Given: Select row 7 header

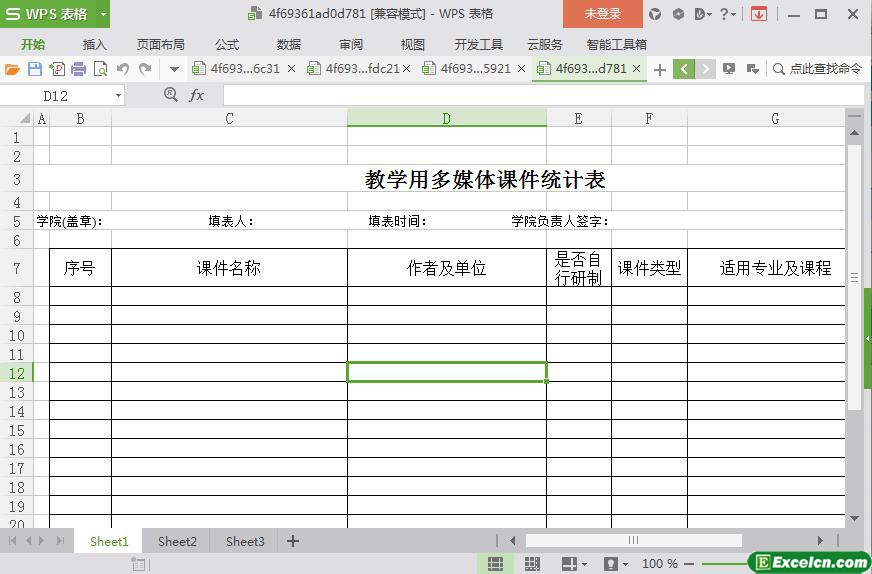Looking at the screenshot, I should point(17,268).
